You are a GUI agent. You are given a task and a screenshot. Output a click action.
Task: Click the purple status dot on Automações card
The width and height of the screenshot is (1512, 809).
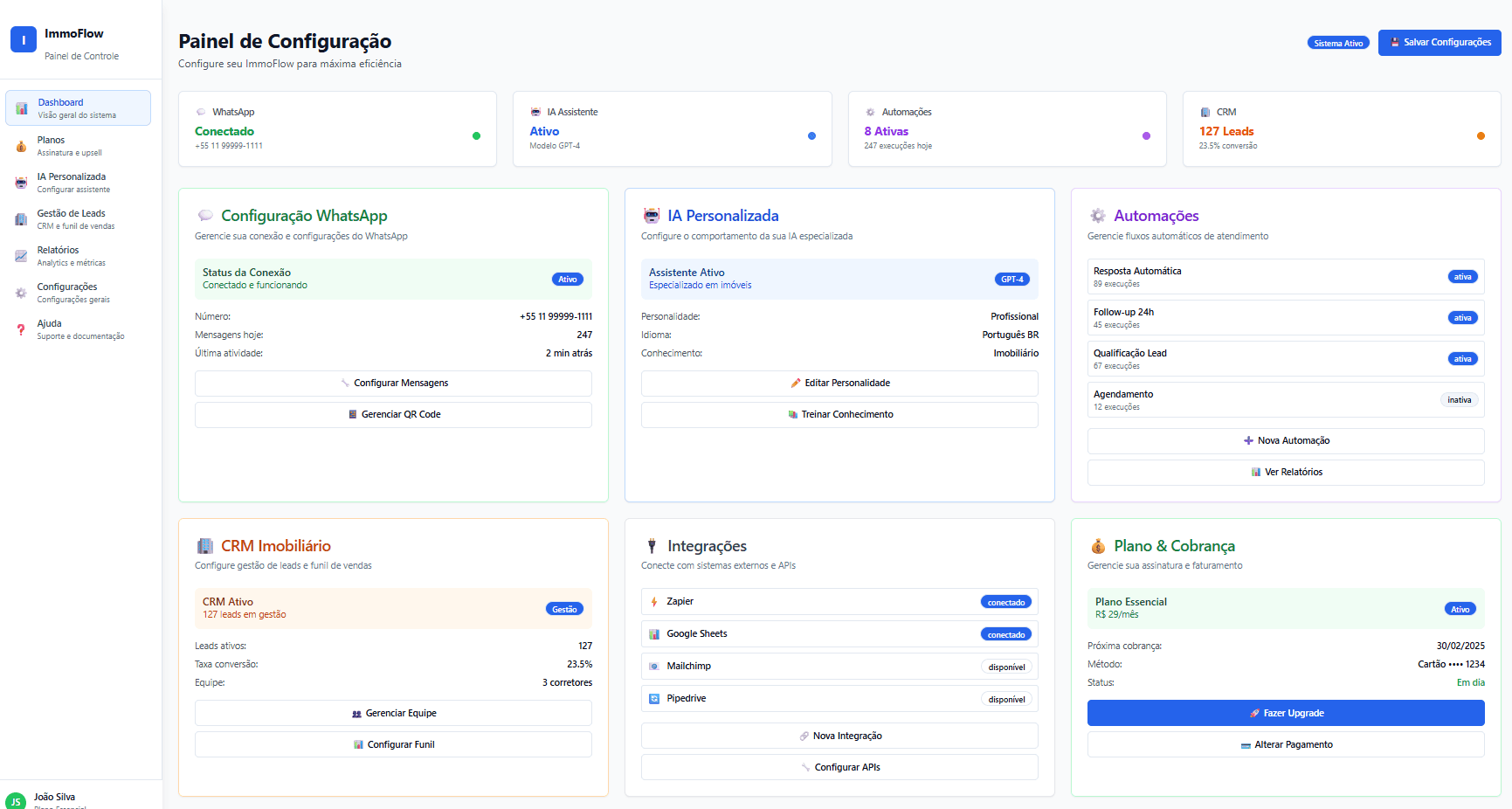point(1145,135)
